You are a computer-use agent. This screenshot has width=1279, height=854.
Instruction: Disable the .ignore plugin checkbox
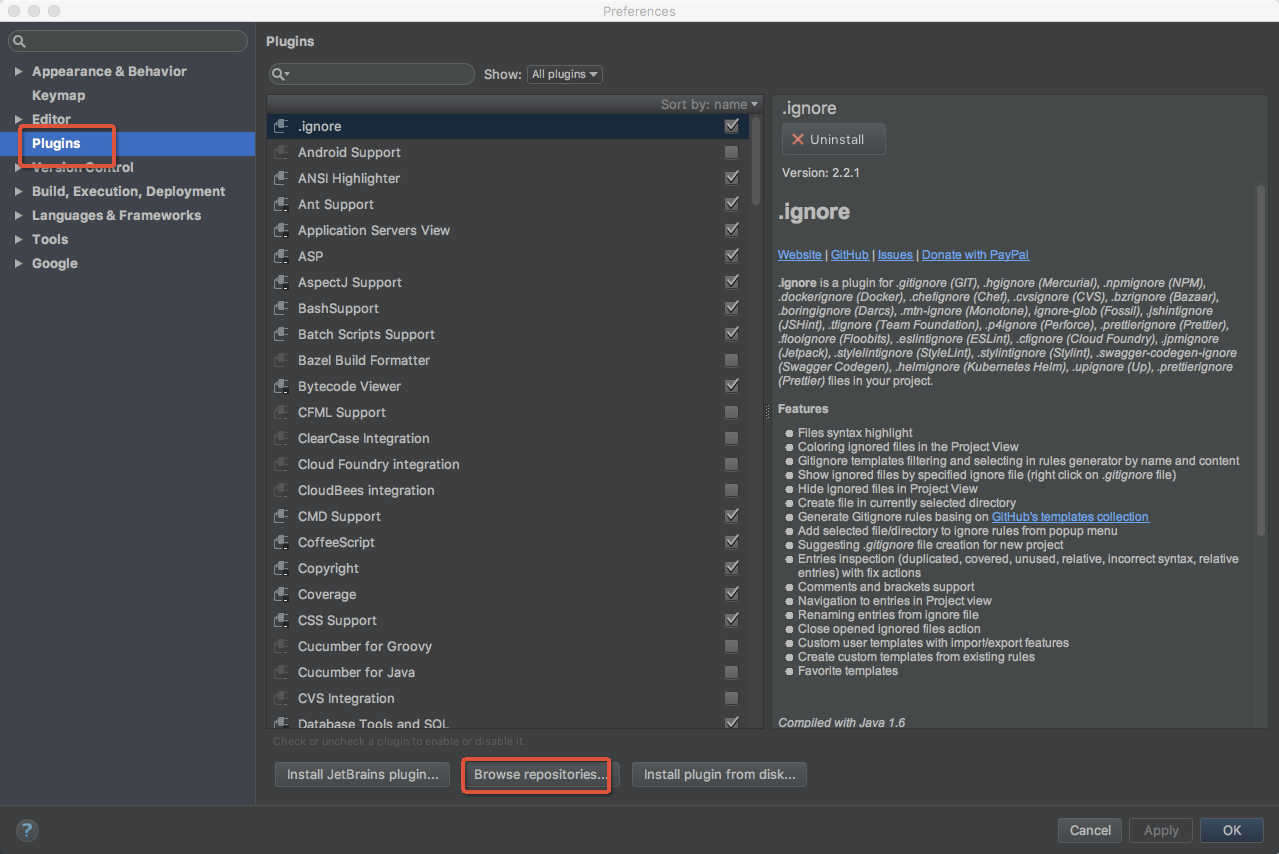point(731,126)
